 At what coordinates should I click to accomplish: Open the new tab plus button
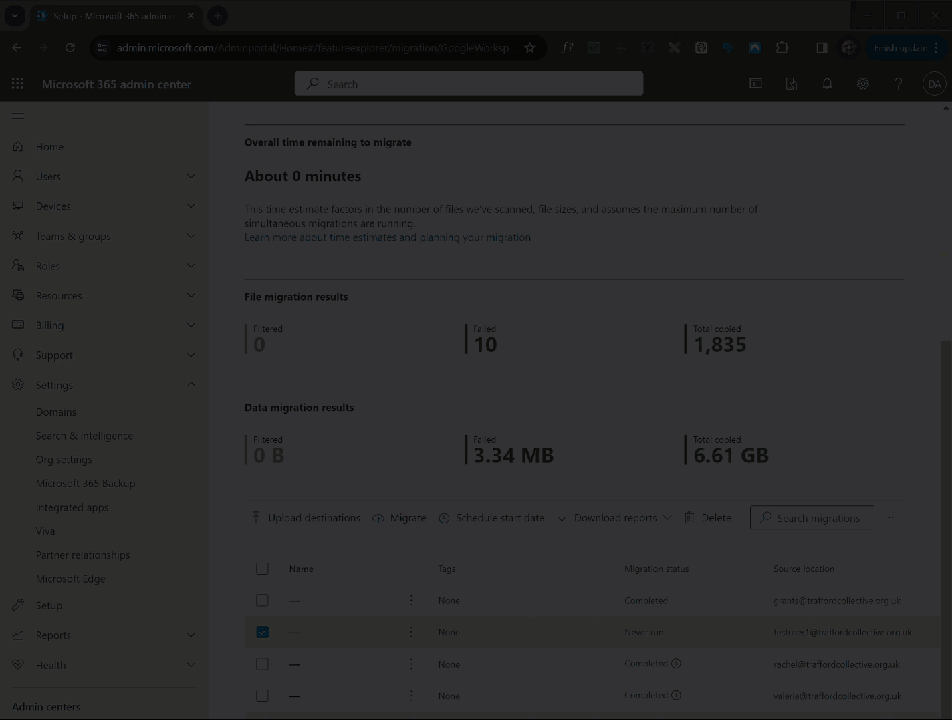(217, 16)
